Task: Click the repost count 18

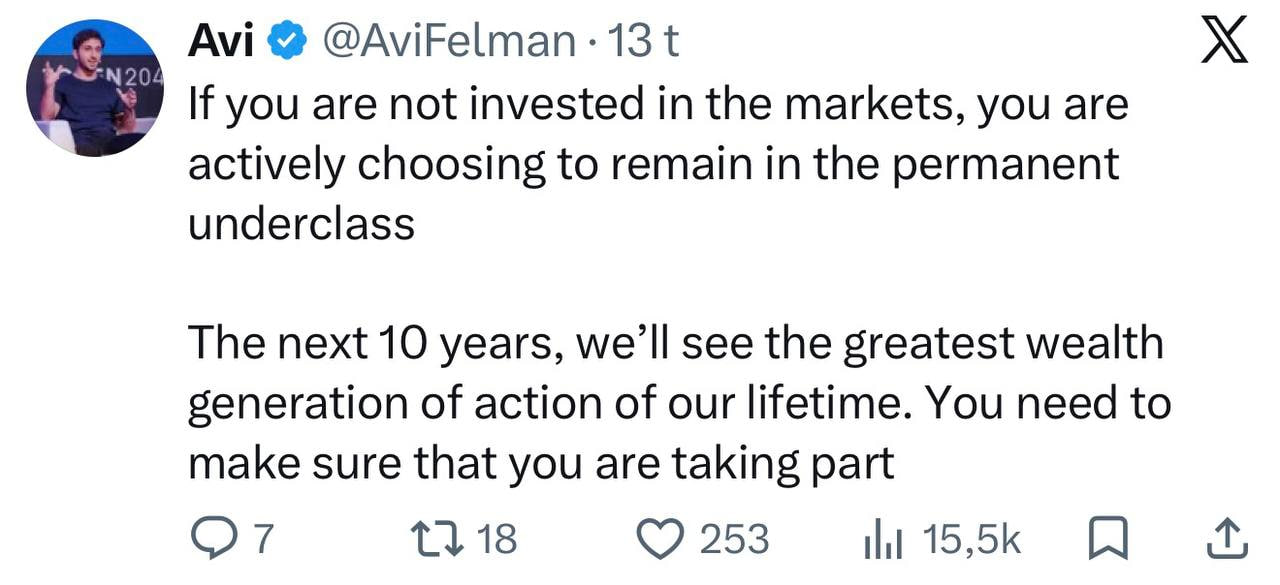Action: click(498, 540)
